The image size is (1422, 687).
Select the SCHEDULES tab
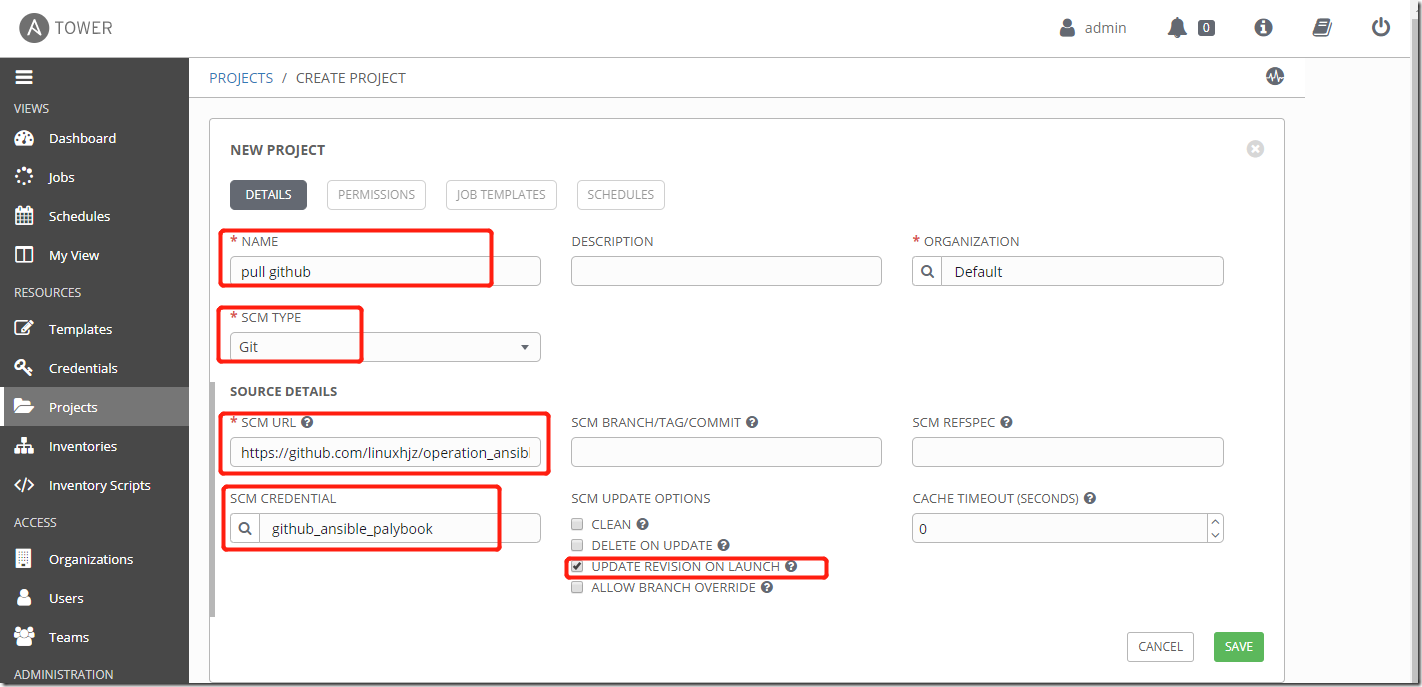click(621, 195)
